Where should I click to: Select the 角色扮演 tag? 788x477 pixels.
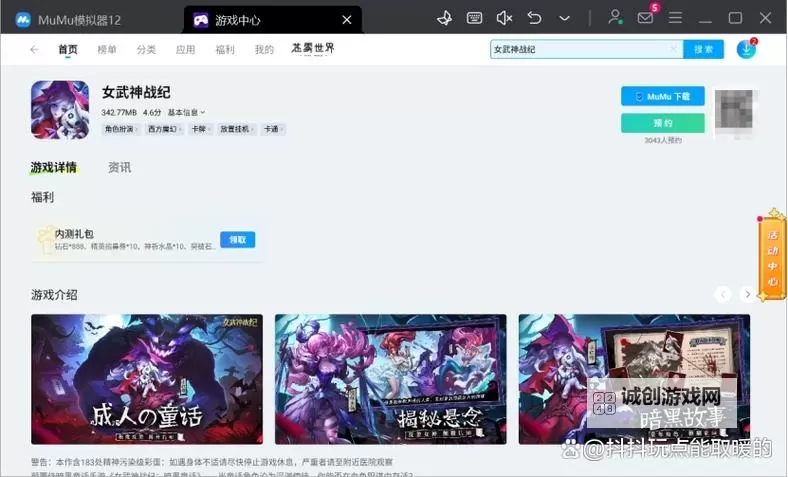[120, 129]
